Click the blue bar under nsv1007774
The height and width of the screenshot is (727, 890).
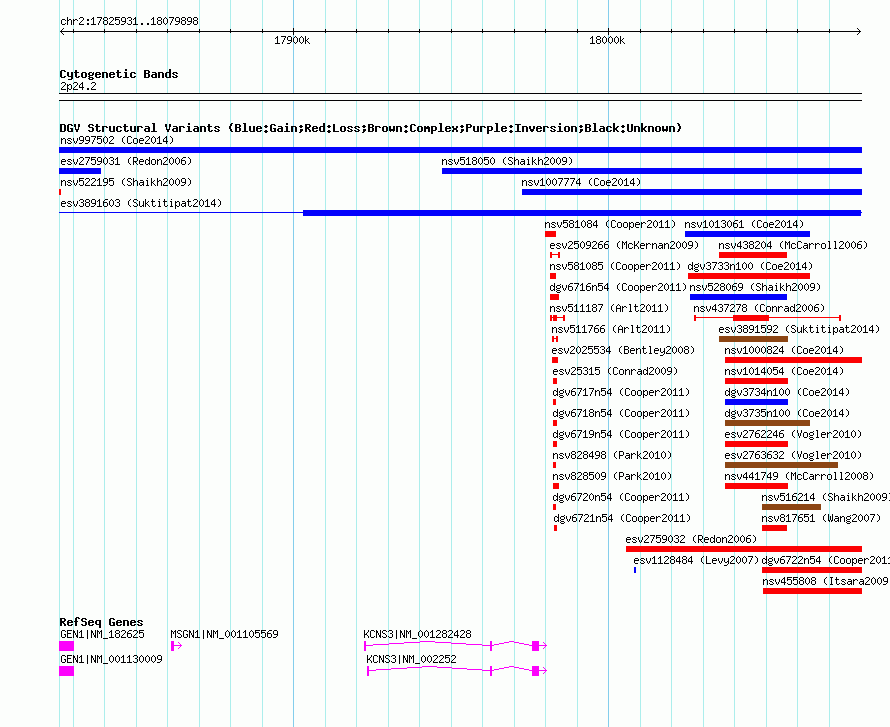[692, 192]
